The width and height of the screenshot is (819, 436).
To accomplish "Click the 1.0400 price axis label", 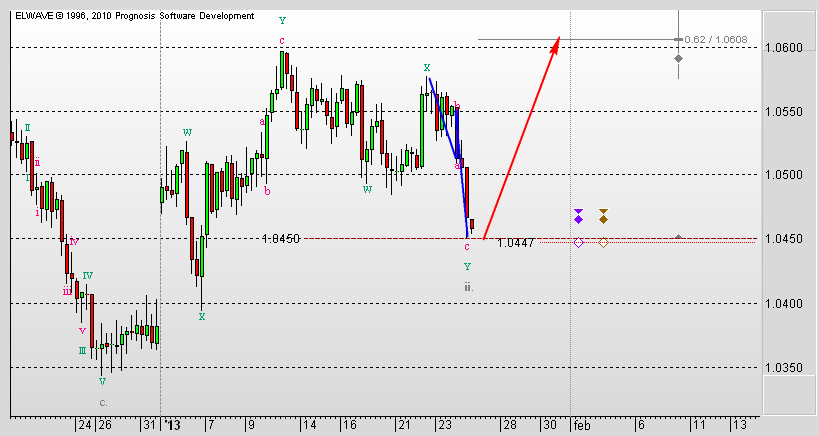I will tap(783, 303).
